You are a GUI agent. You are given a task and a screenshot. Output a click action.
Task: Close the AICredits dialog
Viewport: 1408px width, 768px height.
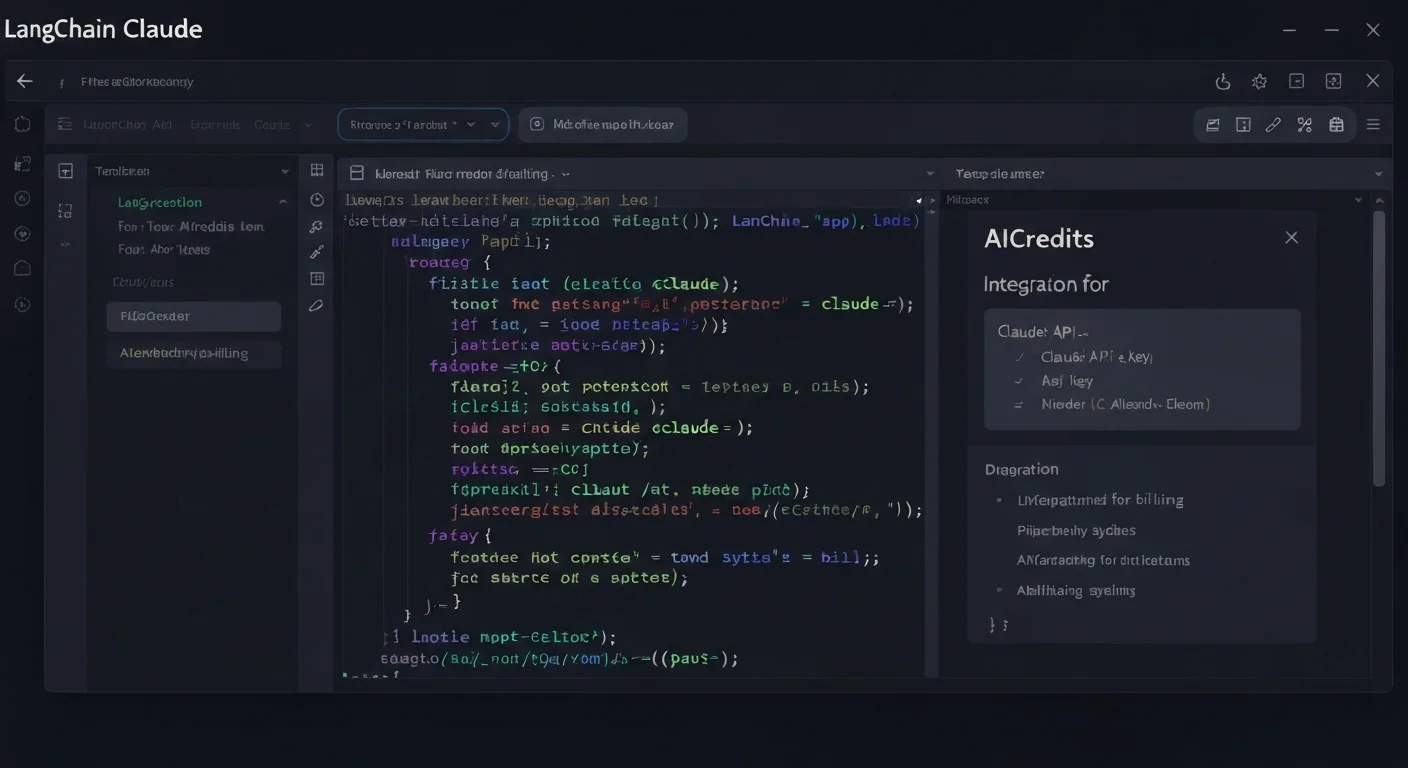1291,237
